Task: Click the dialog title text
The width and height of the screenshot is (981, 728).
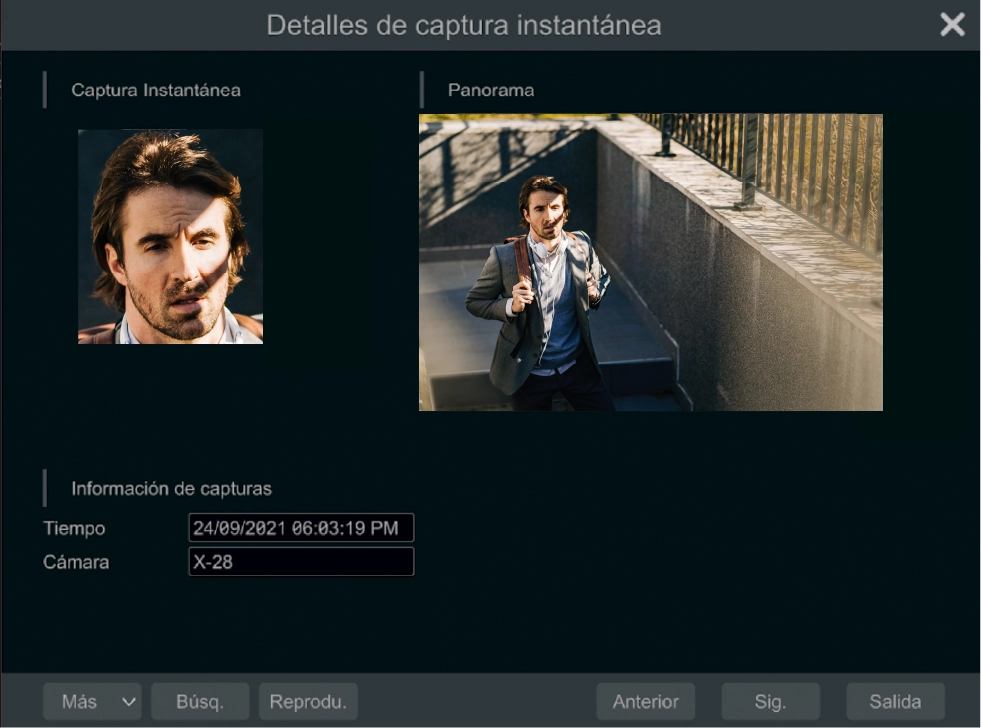Action: tap(464, 26)
